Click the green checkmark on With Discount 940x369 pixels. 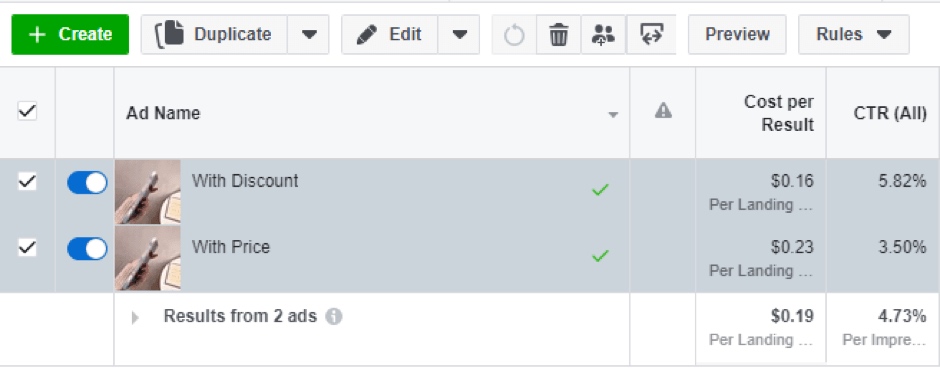click(600, 190)
